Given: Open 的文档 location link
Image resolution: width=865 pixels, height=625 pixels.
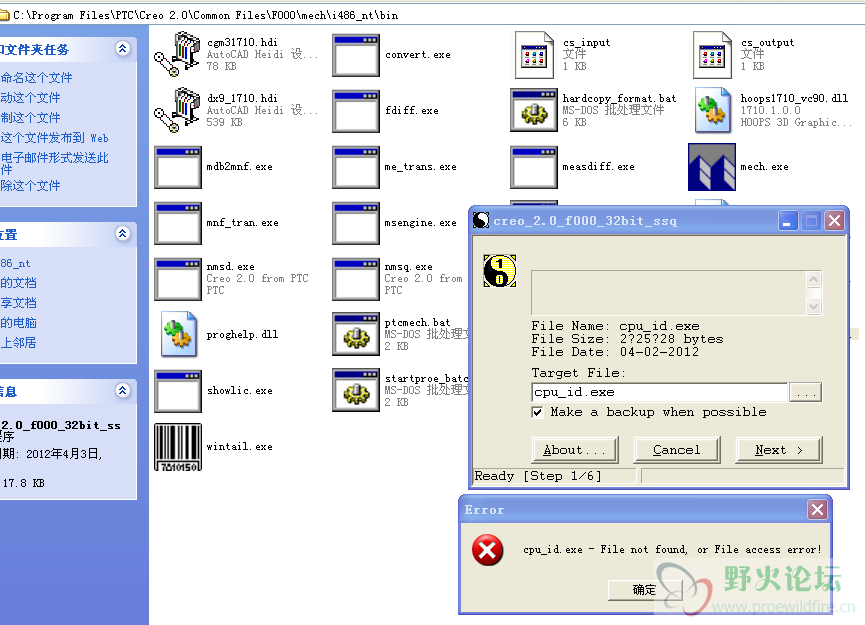Looking at the screenshot, I should [x=18, y=283].
